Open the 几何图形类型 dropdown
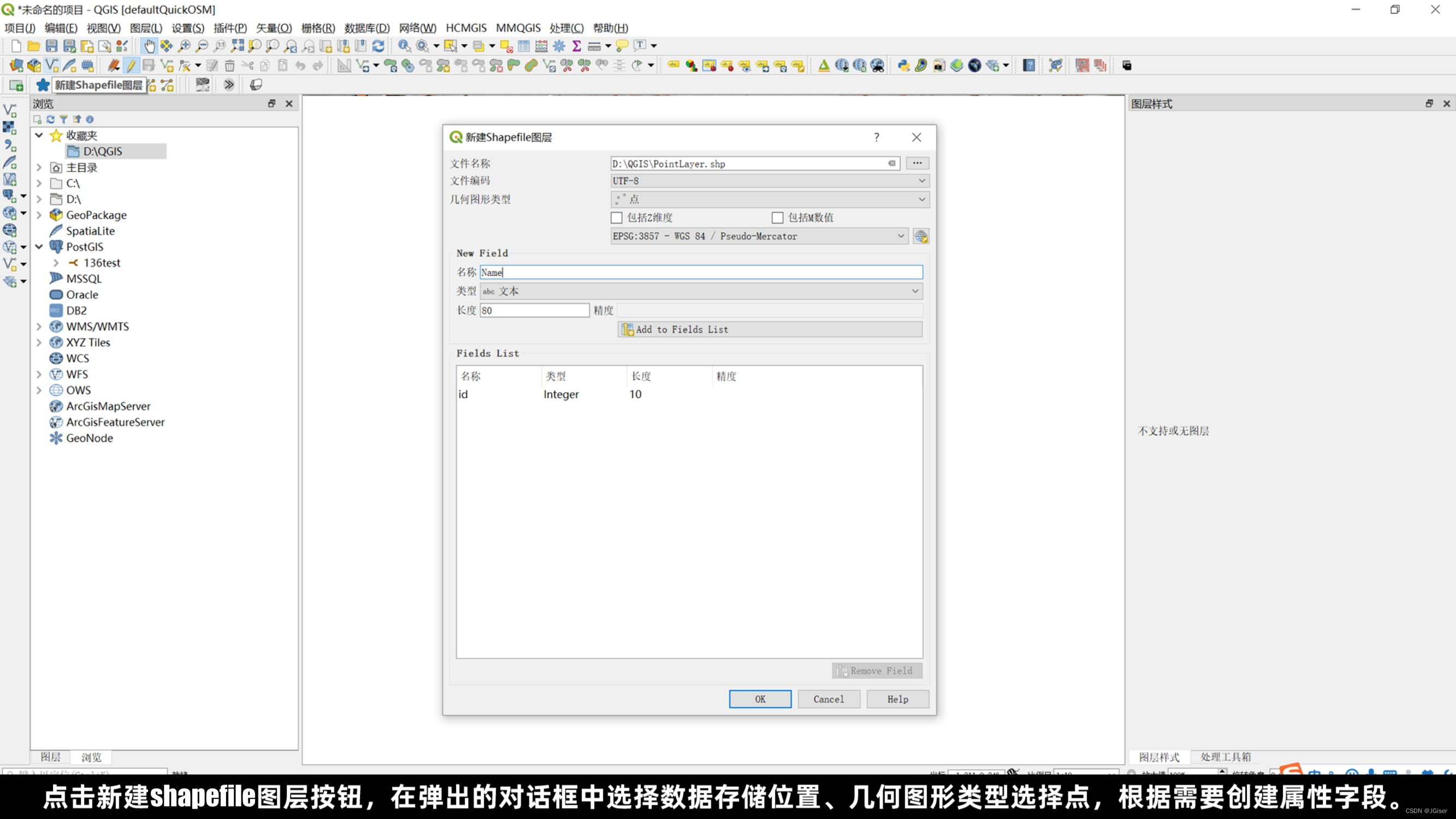The image size is (1456, 819). (x=770, y=199)
